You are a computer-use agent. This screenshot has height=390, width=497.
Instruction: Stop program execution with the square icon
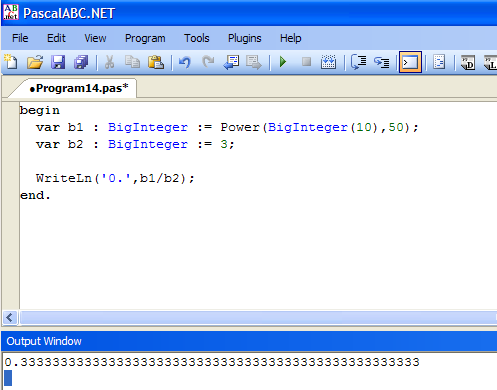click(306, 62)
